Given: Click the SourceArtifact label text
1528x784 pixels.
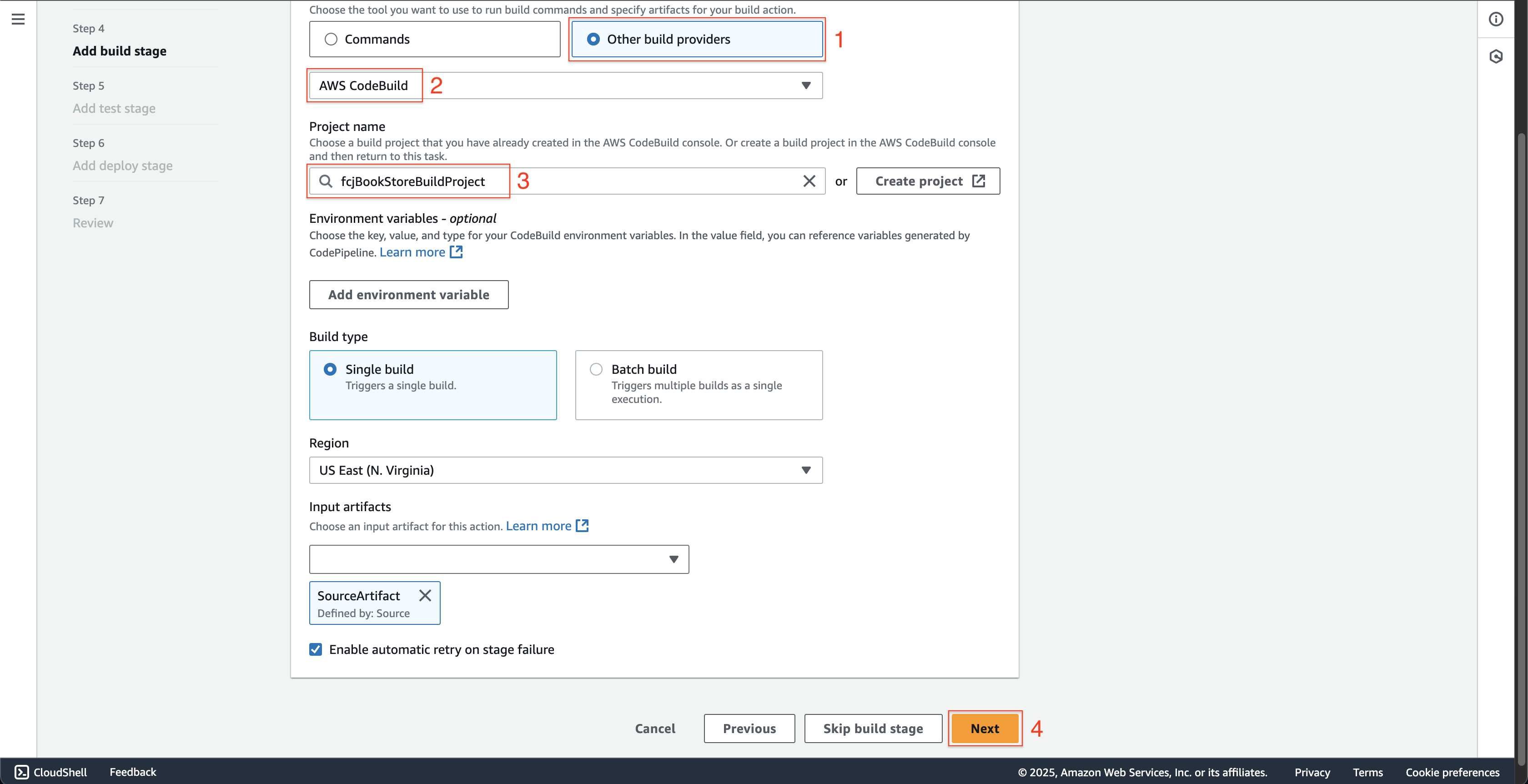Looking at the screenshot, I should coord(358,595).
